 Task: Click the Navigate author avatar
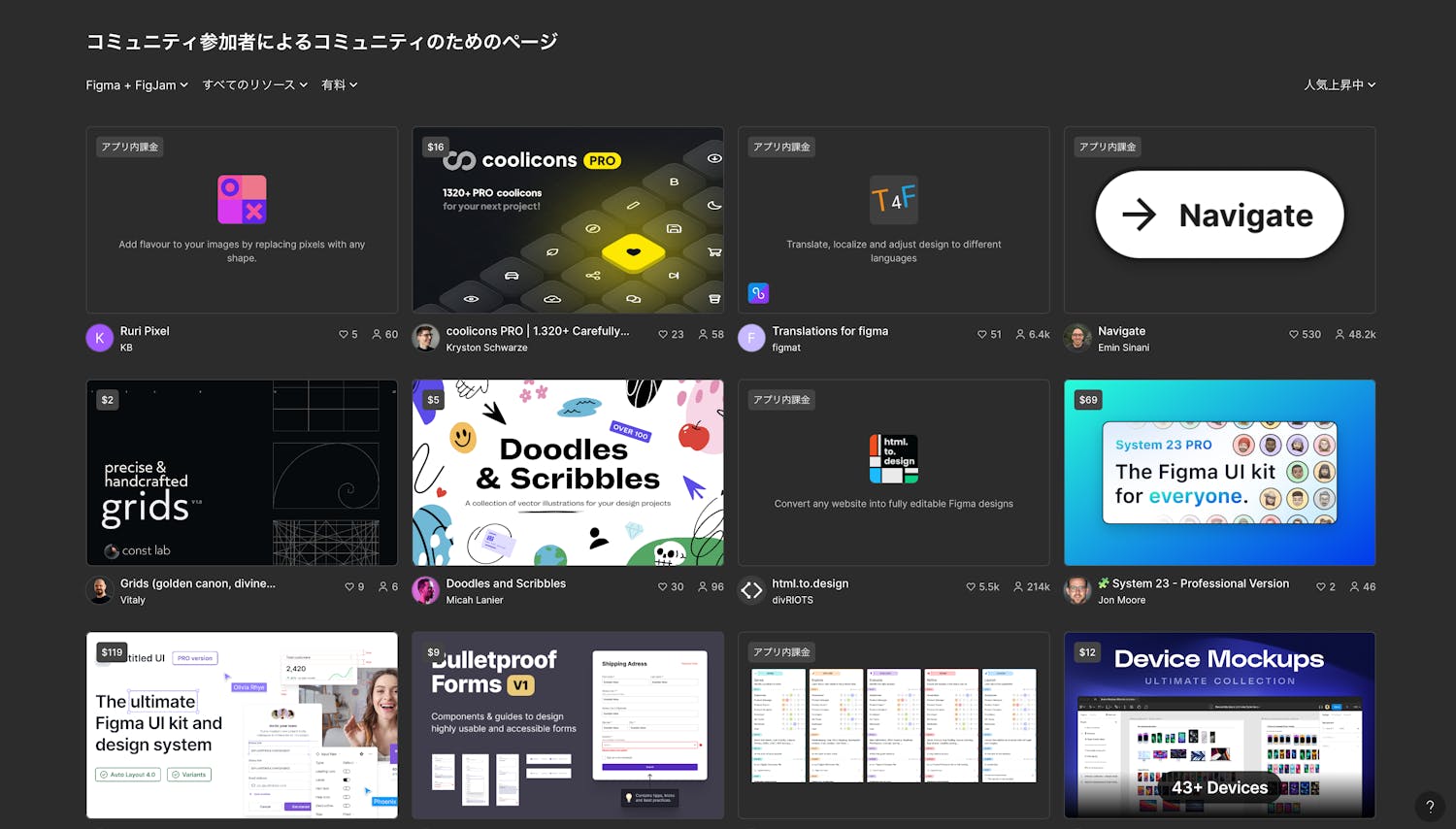click(x=1077, y=338)
